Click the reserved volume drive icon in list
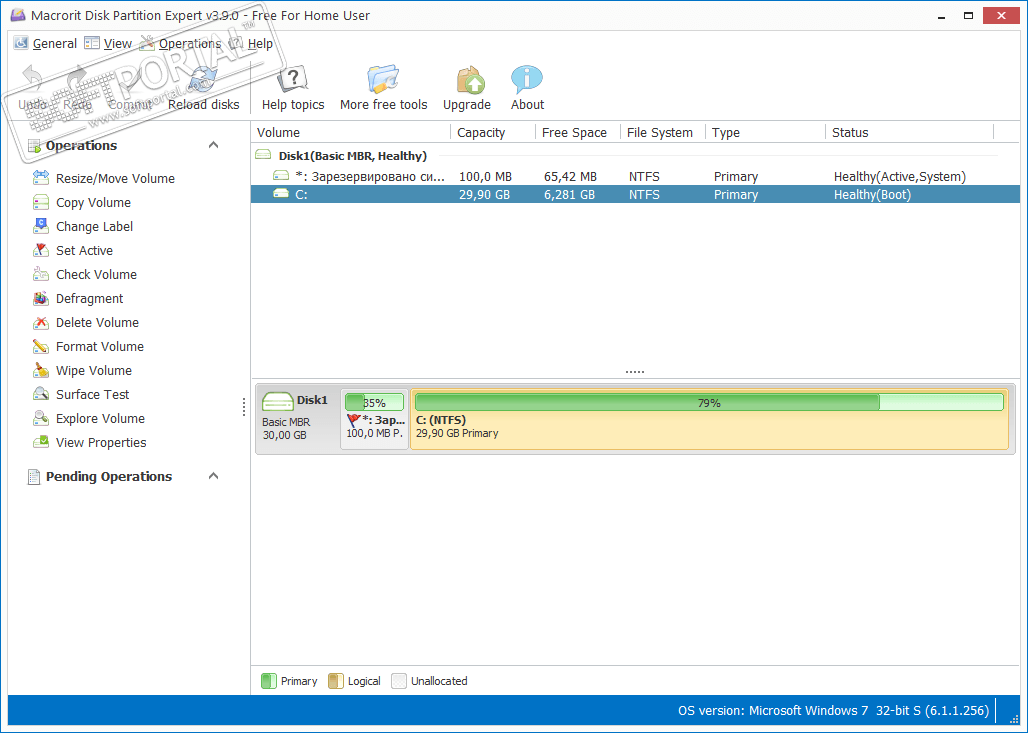 coord(281,175)
